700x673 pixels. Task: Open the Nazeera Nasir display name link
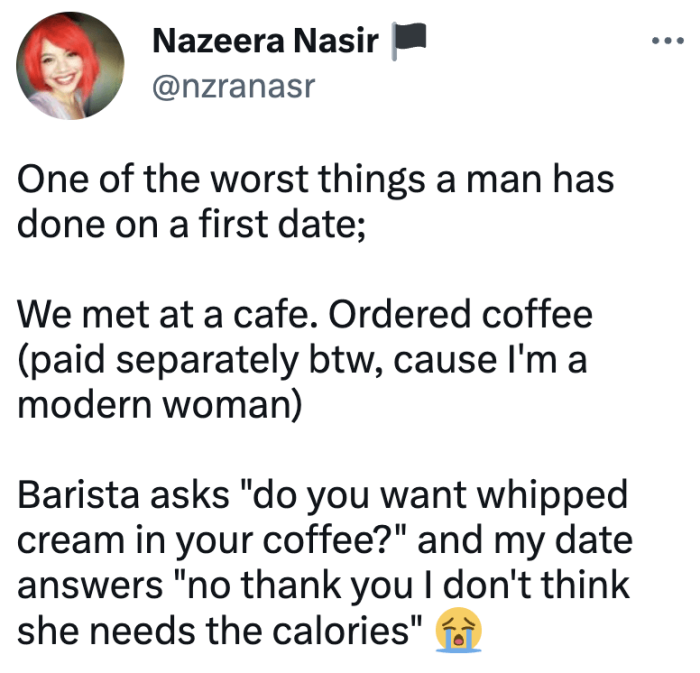[x=265, y=42]
